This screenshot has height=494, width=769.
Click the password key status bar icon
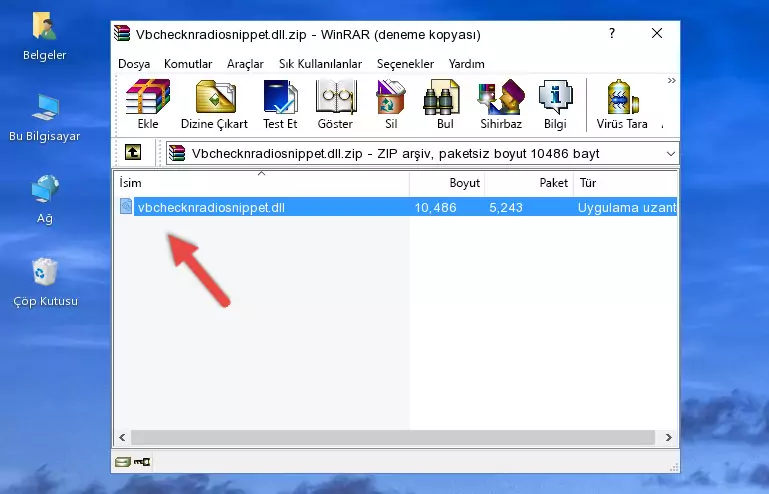point(142,462)
